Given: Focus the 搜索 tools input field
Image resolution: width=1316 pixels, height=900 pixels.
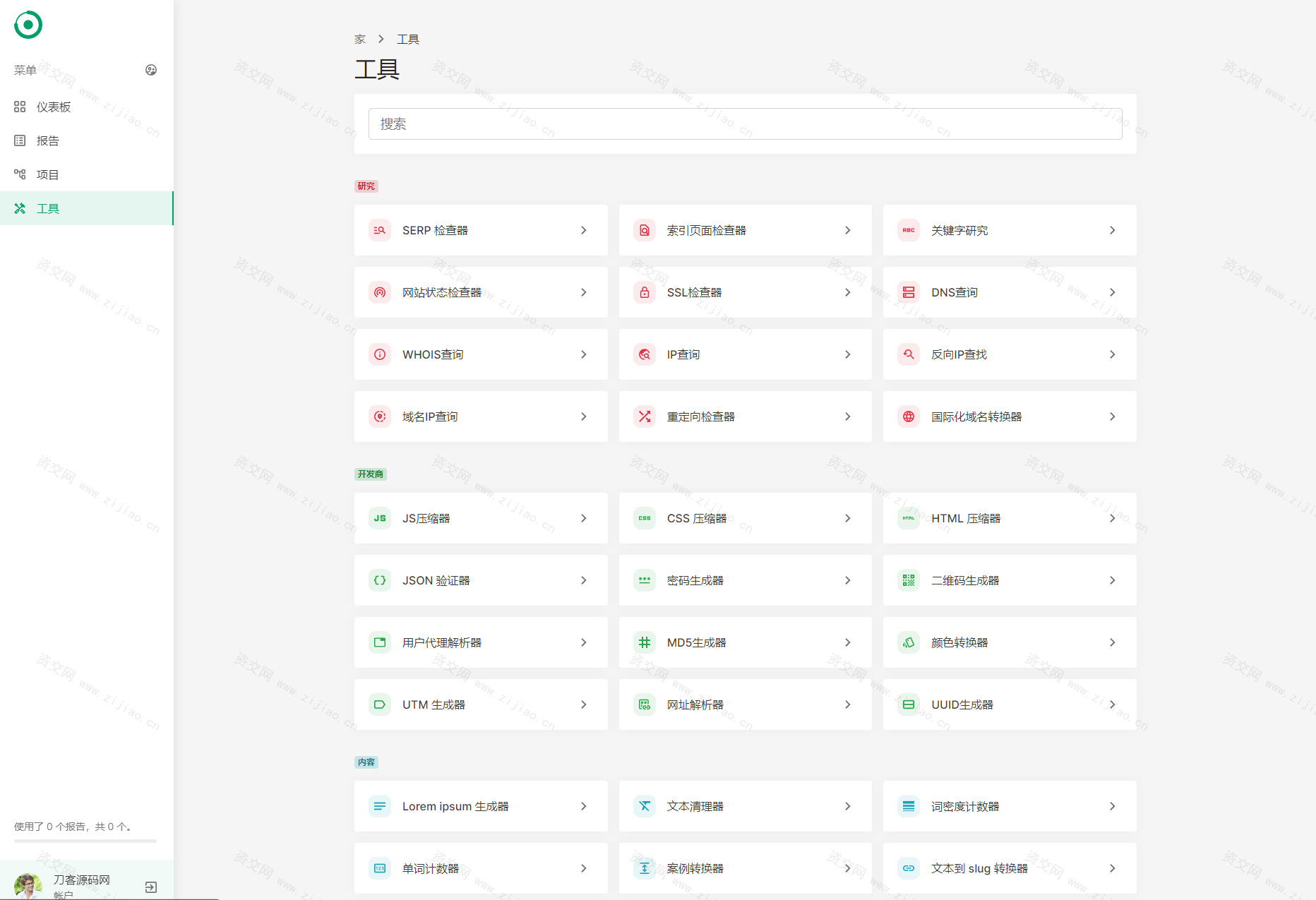Looking at the screenshot, I should tap(746, 124).
